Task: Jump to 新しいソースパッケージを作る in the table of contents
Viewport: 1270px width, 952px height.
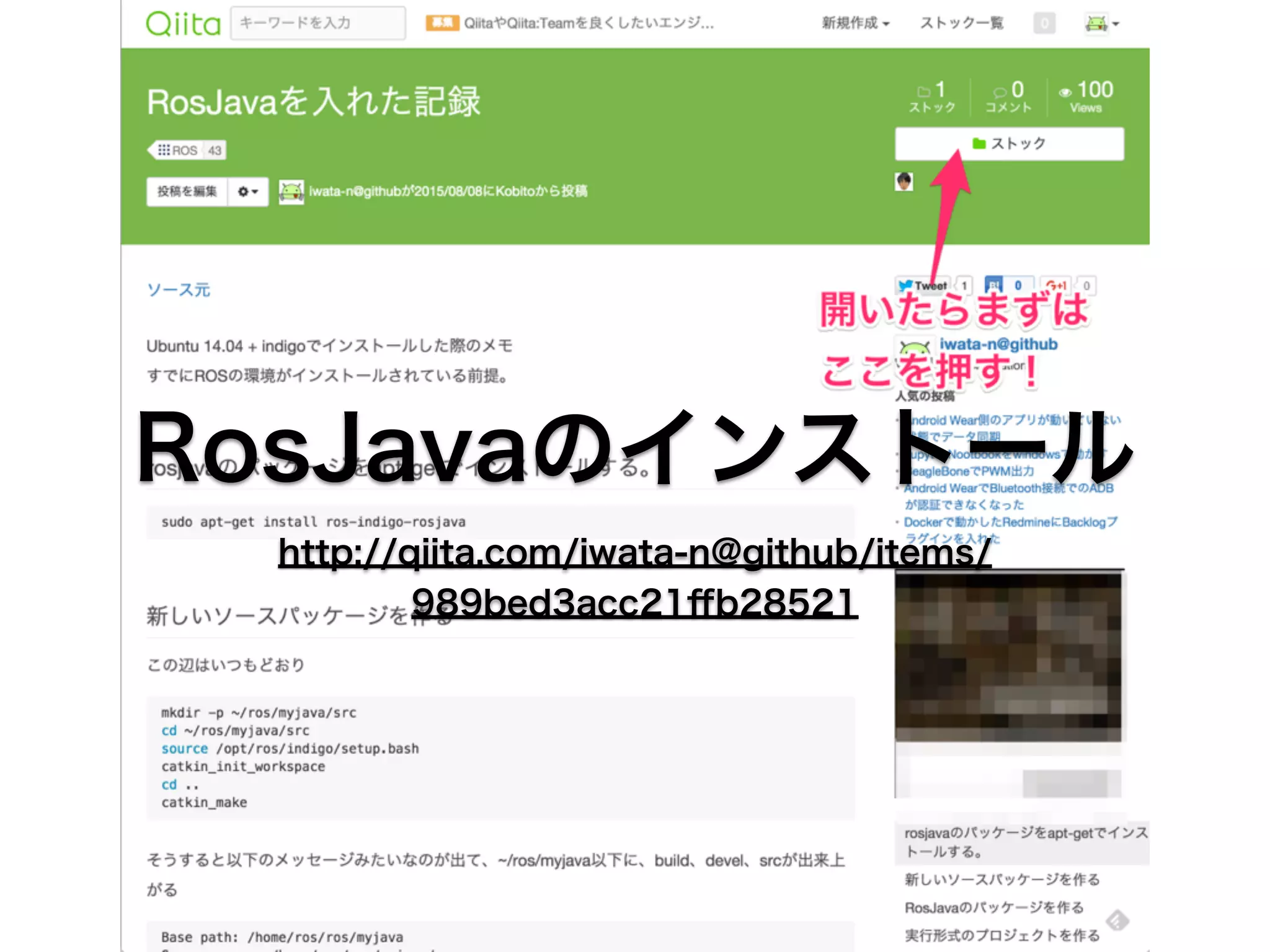Action: pos(1002,879)
